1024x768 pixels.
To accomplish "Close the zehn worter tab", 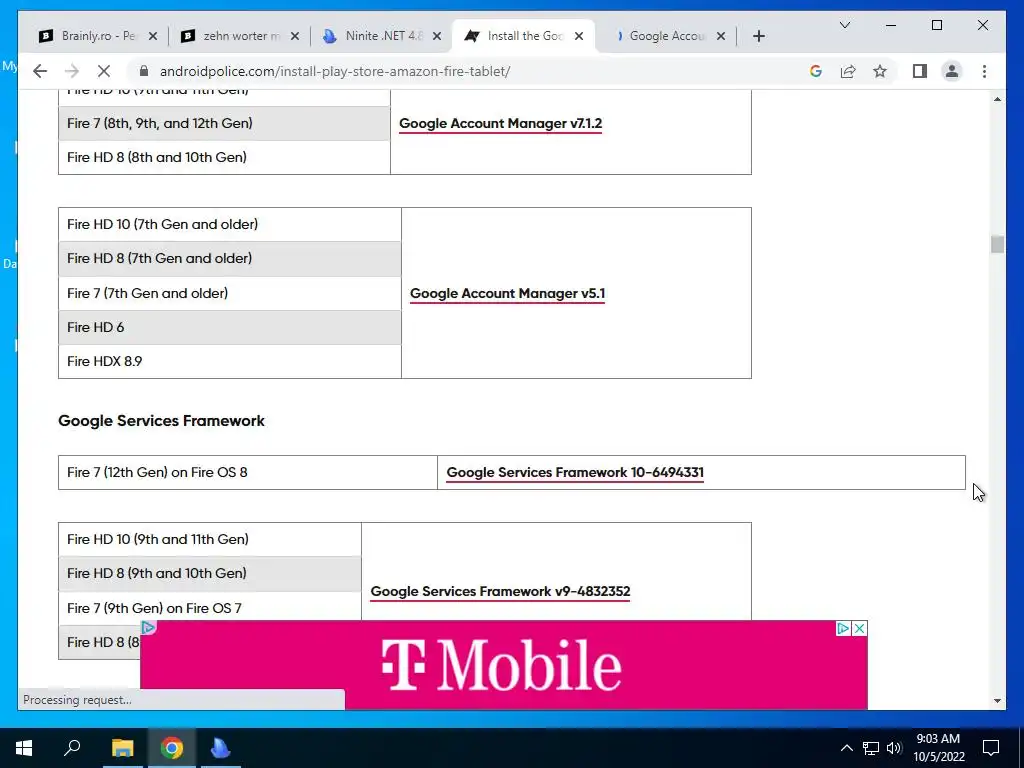I will click(x=295, y=36).
